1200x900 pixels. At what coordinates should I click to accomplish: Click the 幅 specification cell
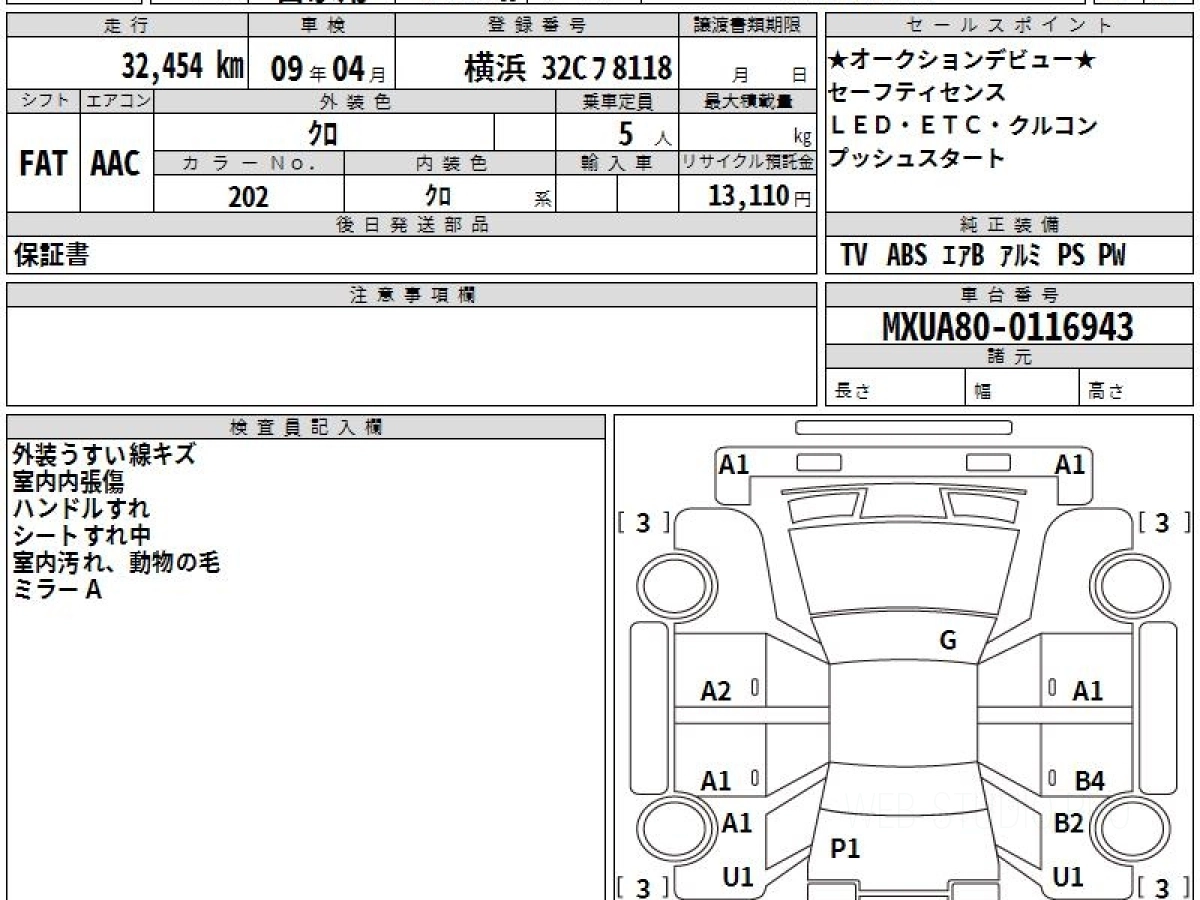coord(1022,388)
